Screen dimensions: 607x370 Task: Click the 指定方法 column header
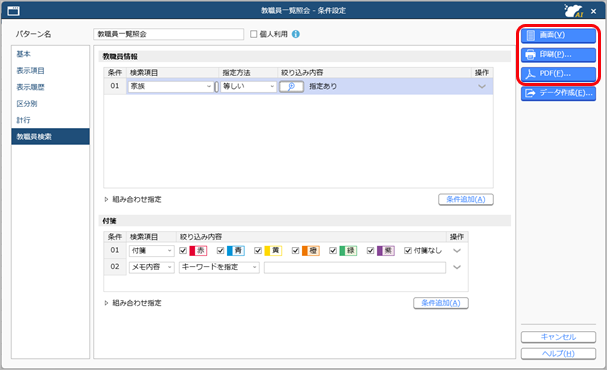236,72
